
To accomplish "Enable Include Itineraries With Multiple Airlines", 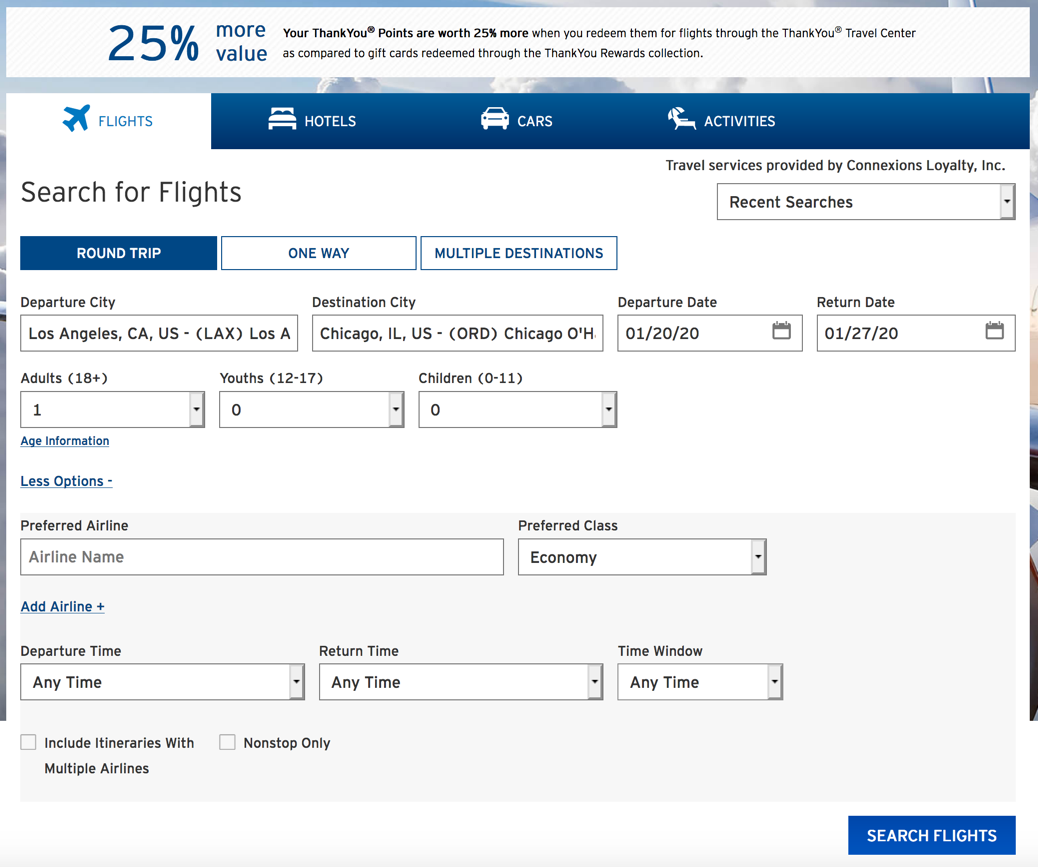I will (28, 742).
